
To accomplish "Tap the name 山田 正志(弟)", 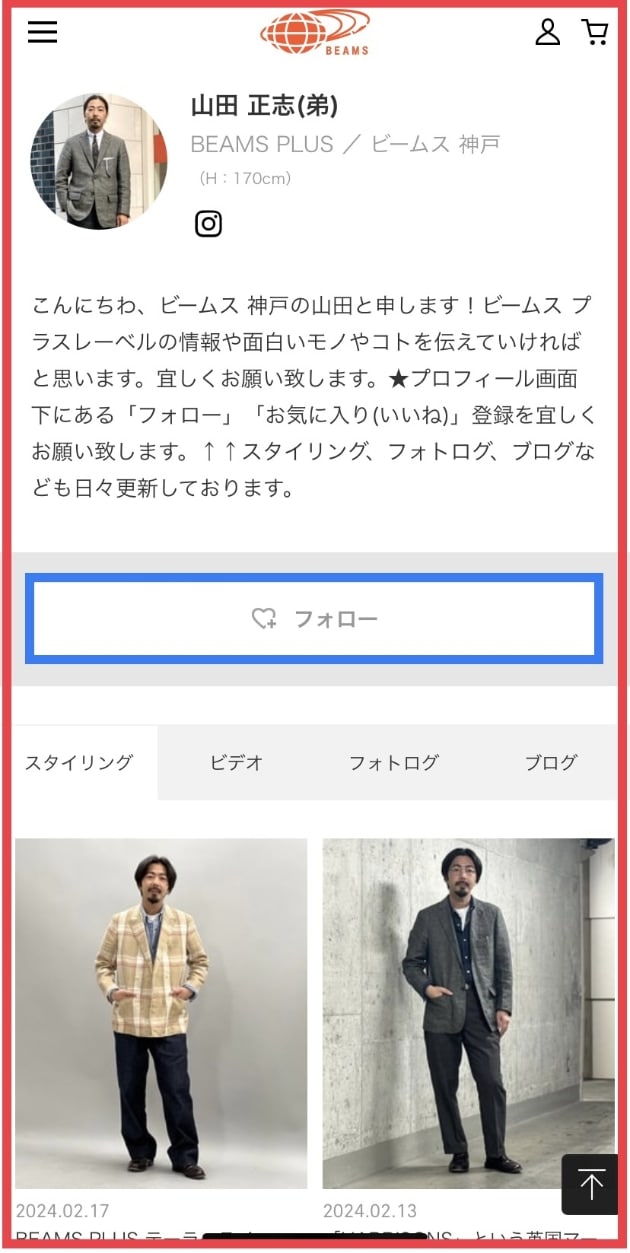I will (264, 106).
